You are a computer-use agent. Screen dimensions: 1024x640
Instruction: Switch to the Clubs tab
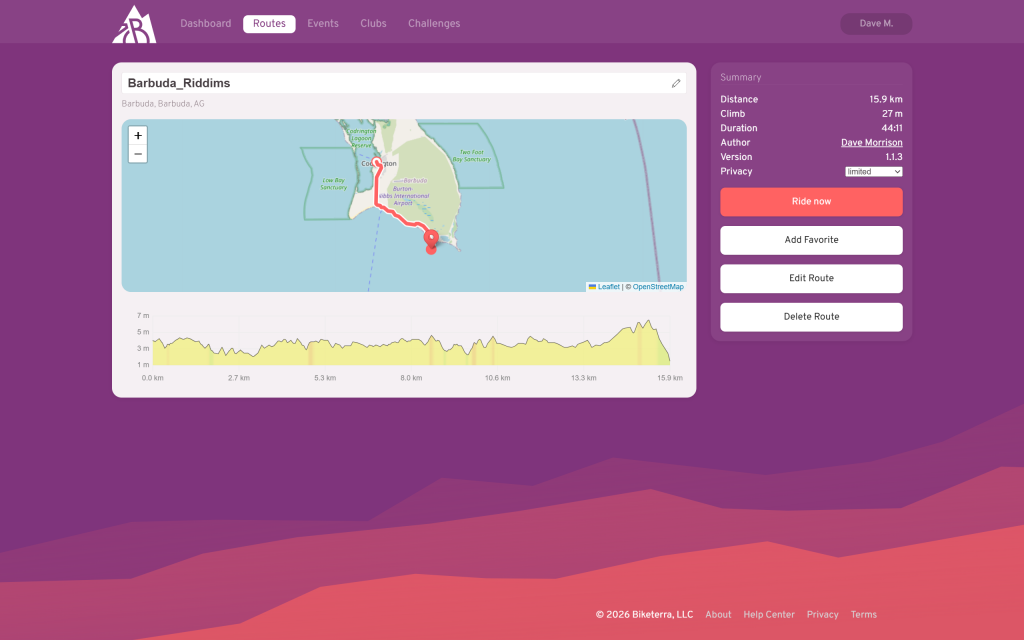[373, 24]
